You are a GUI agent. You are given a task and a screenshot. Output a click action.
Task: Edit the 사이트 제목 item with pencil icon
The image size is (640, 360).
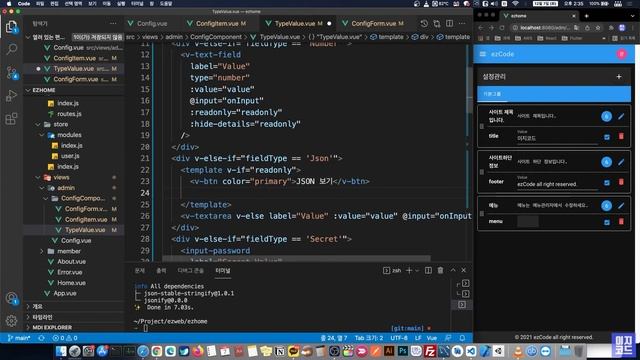tap(621, 116)
